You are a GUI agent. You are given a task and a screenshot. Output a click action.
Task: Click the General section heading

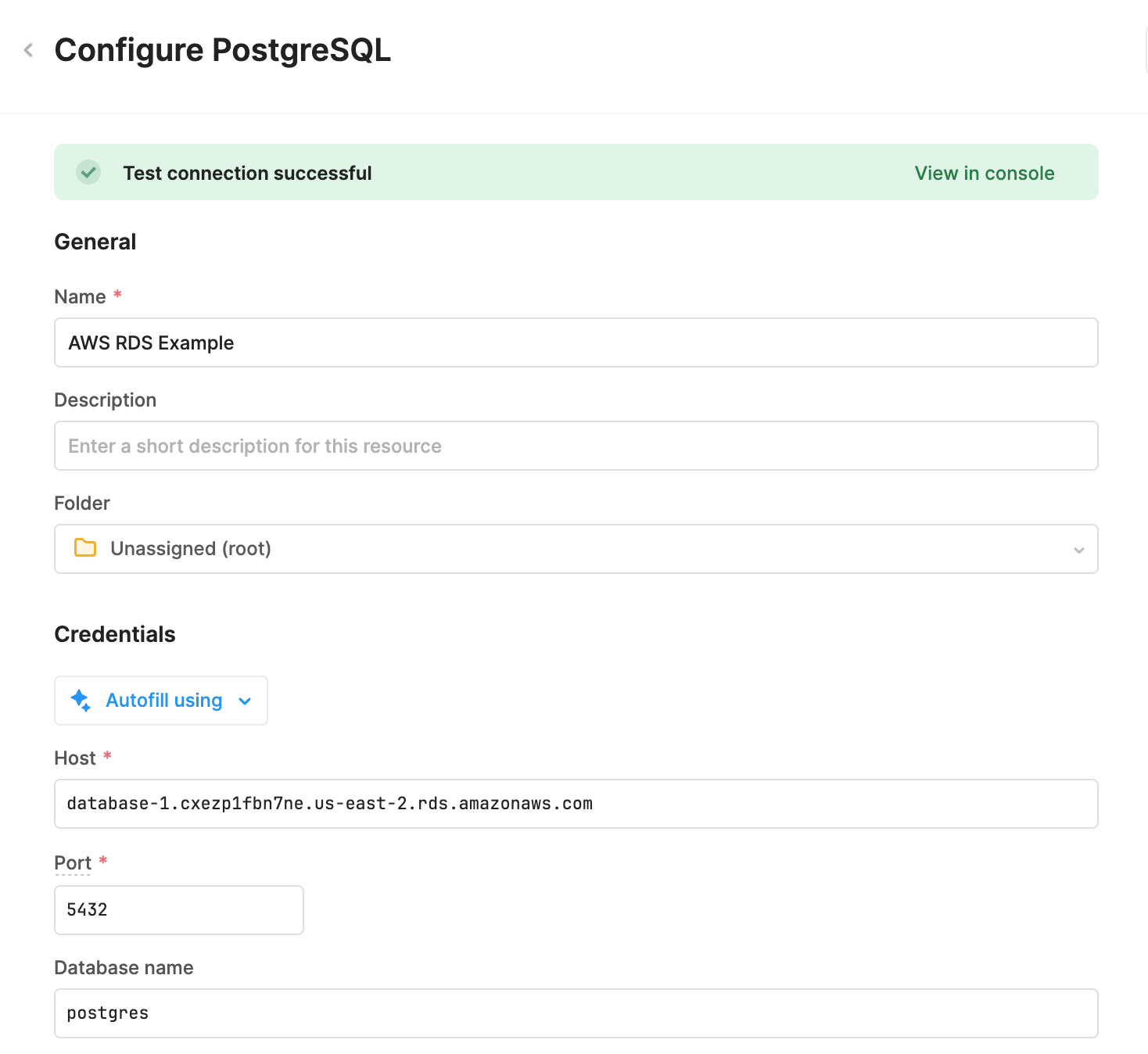tap(95, 242)
